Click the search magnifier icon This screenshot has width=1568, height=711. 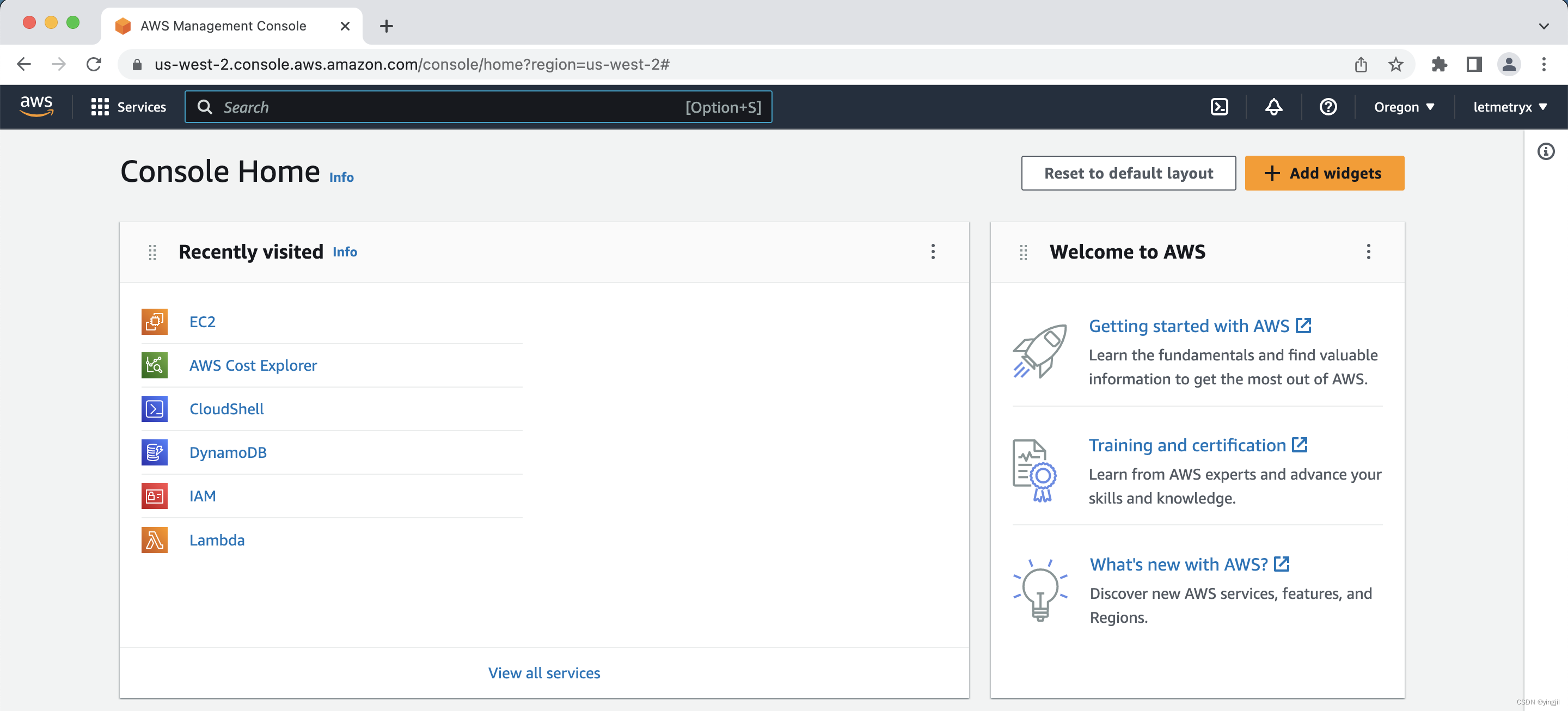(205, 107)
